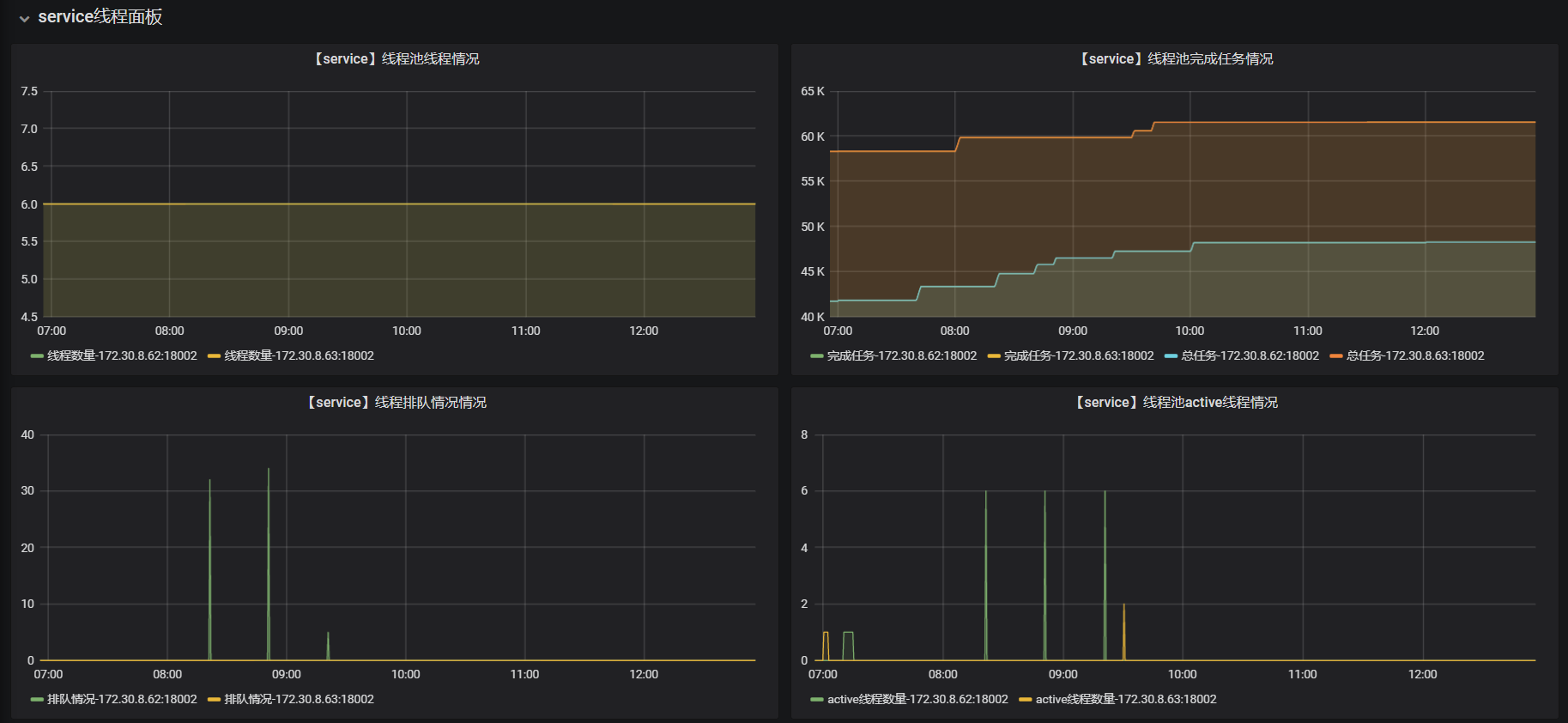The image size is (1568, 723).
Task: Pick color for yellow 线程数量-172.30.8.63 legend swatch
Action: click(x=214, y=355)
